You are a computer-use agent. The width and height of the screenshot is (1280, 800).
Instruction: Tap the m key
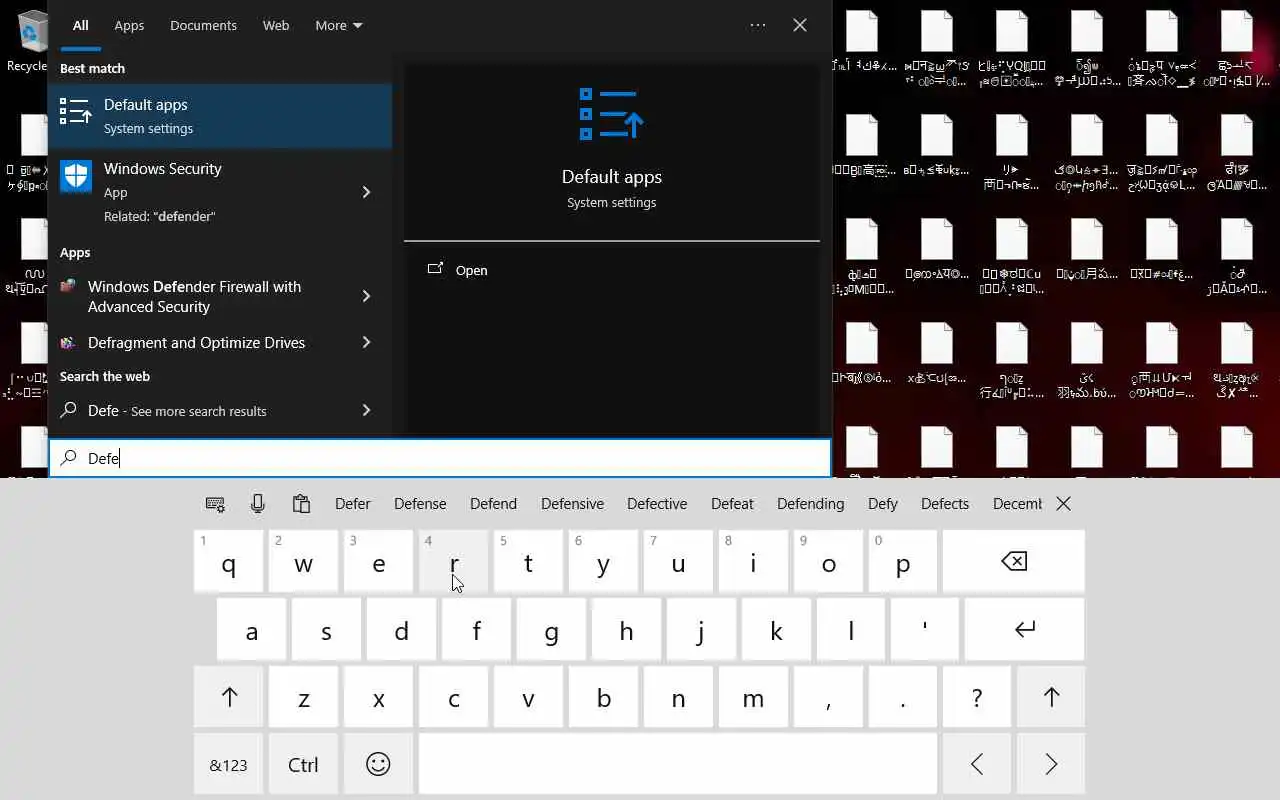(753, 697)
